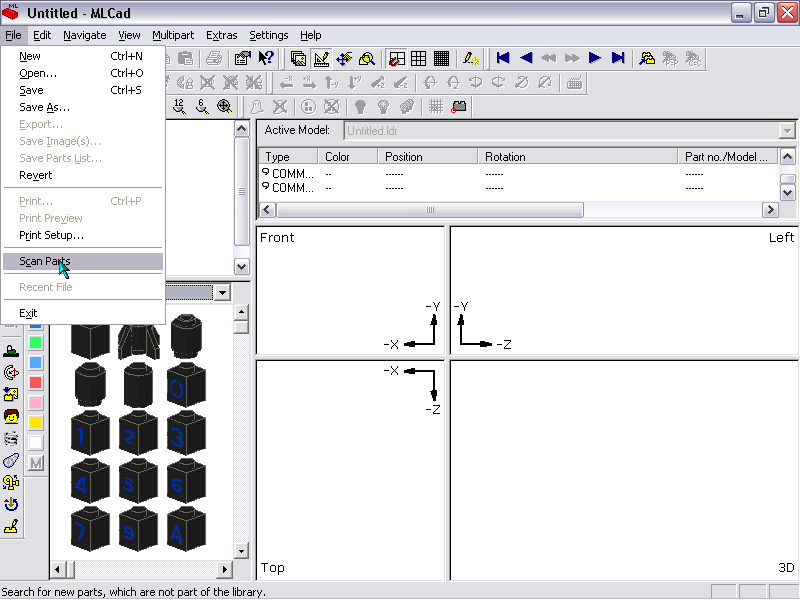Pick the white color swatch
The image size is (800, 600).
click(35, 443)
